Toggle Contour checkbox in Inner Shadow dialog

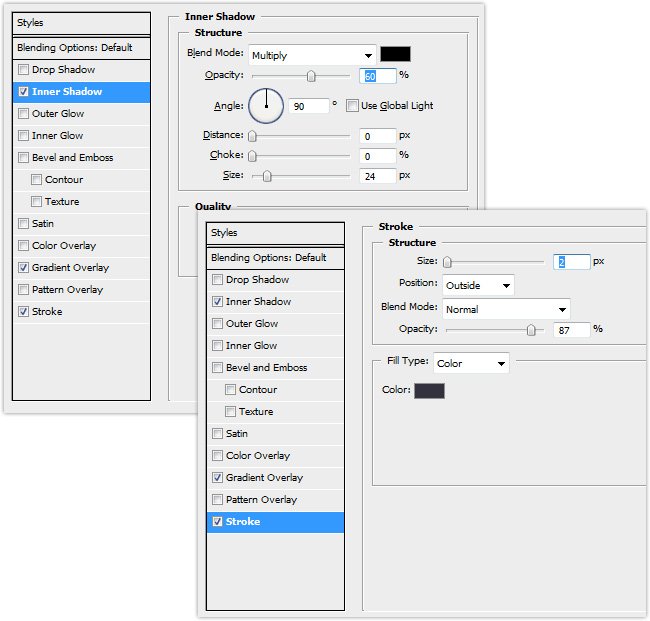click(x=36, y=179)
